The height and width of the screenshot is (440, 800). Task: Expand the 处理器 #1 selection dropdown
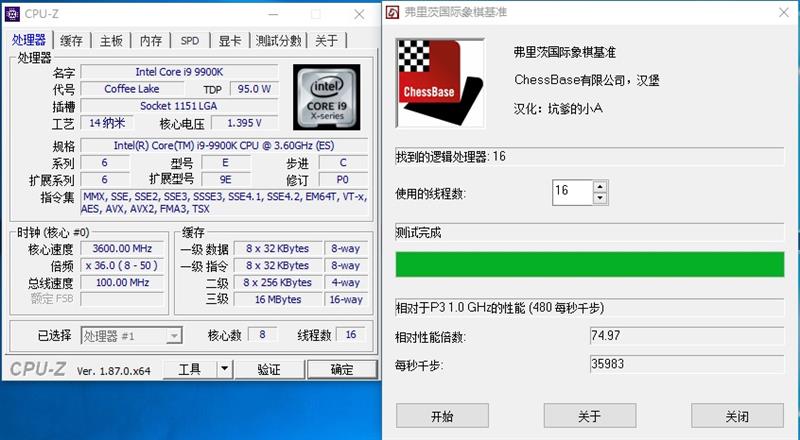pos(174,336)
